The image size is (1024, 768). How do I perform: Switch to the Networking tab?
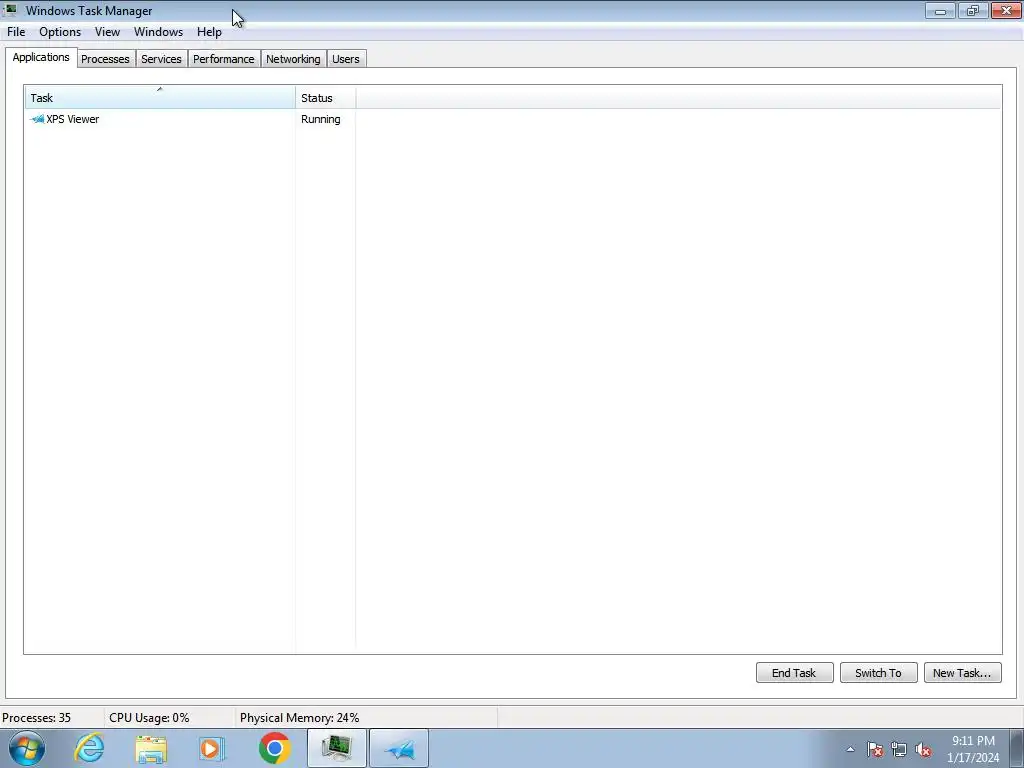[293, 59]
